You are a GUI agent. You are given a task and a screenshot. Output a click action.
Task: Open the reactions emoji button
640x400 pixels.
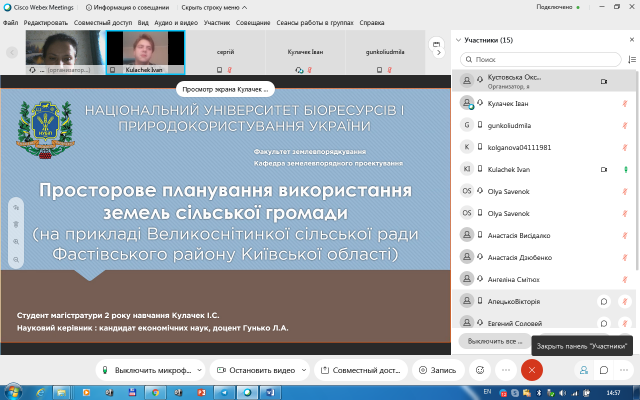coord(478,369)
